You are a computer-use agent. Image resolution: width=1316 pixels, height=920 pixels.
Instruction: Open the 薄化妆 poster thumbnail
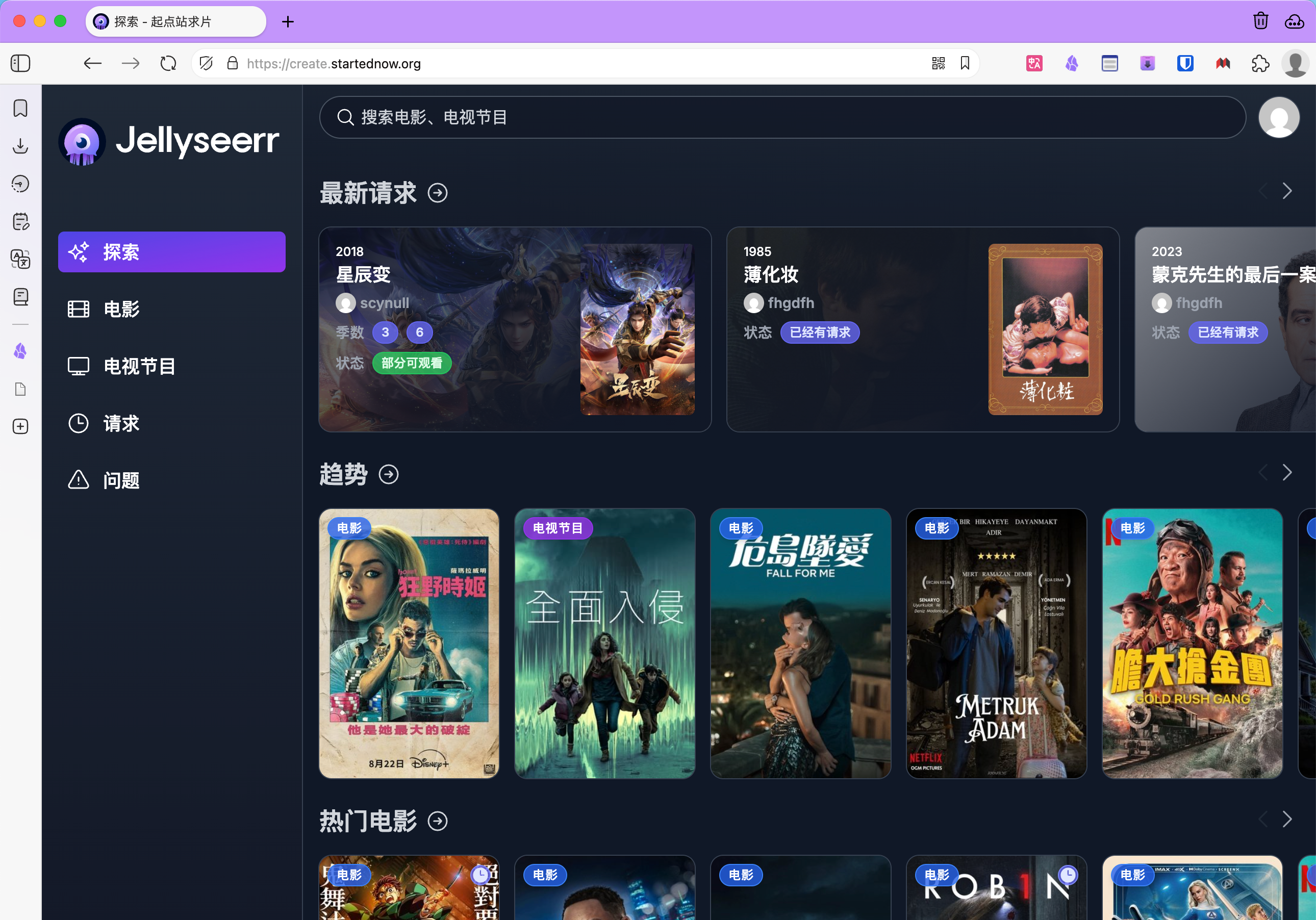(1046, 329)
